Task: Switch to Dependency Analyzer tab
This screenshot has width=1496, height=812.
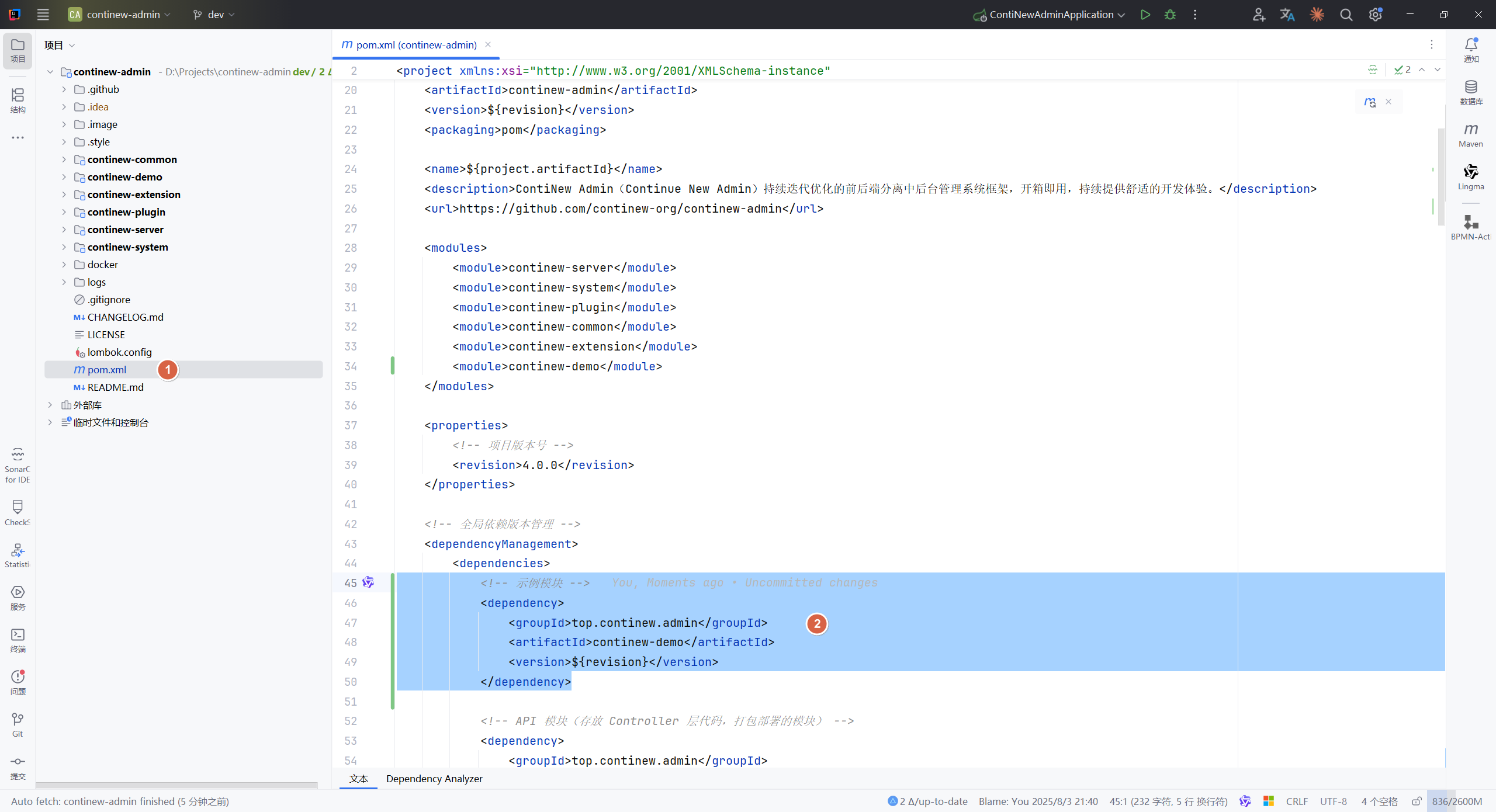Action: (x=434, y=779)
